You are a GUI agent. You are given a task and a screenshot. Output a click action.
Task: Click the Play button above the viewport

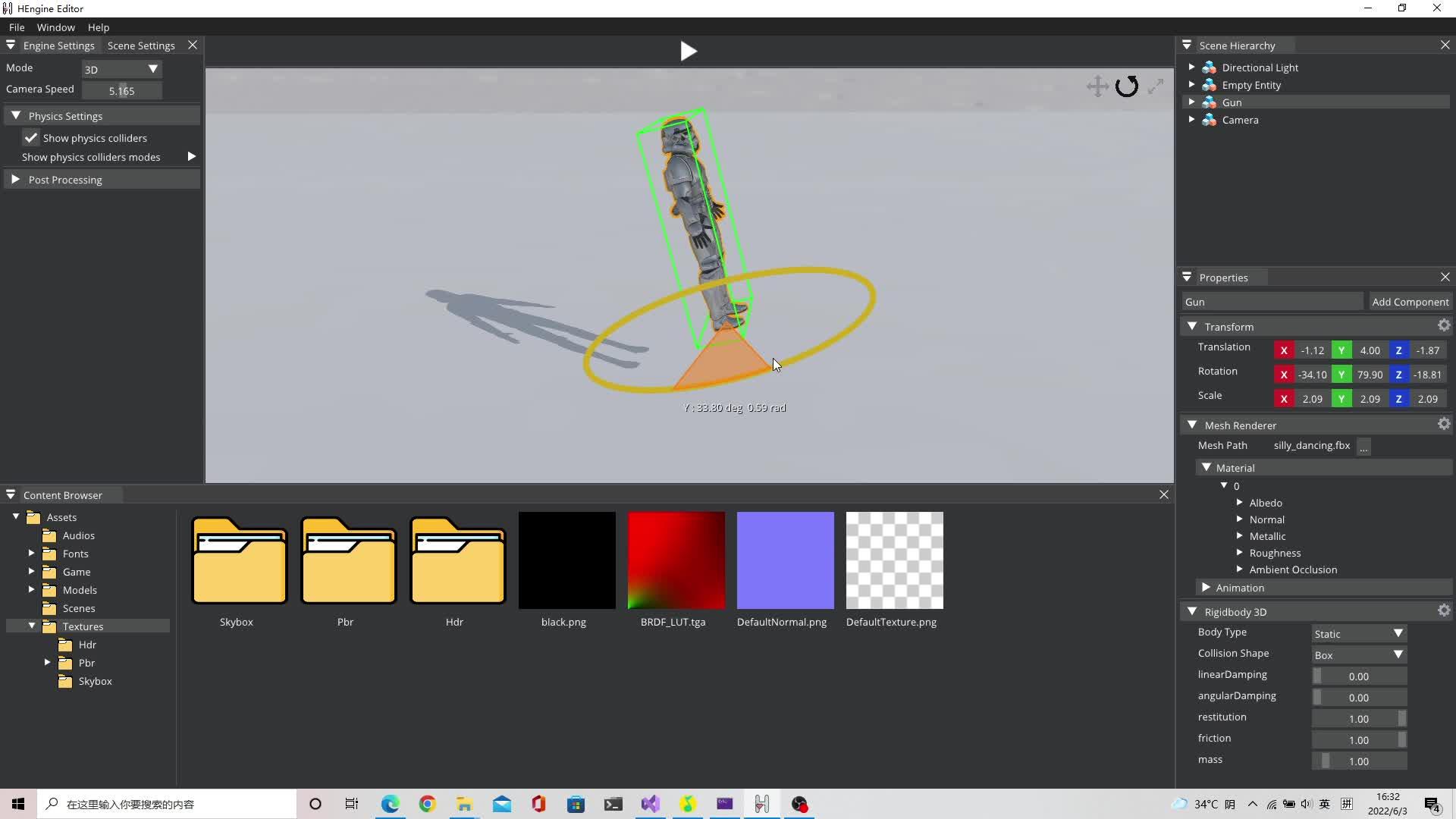688,52
